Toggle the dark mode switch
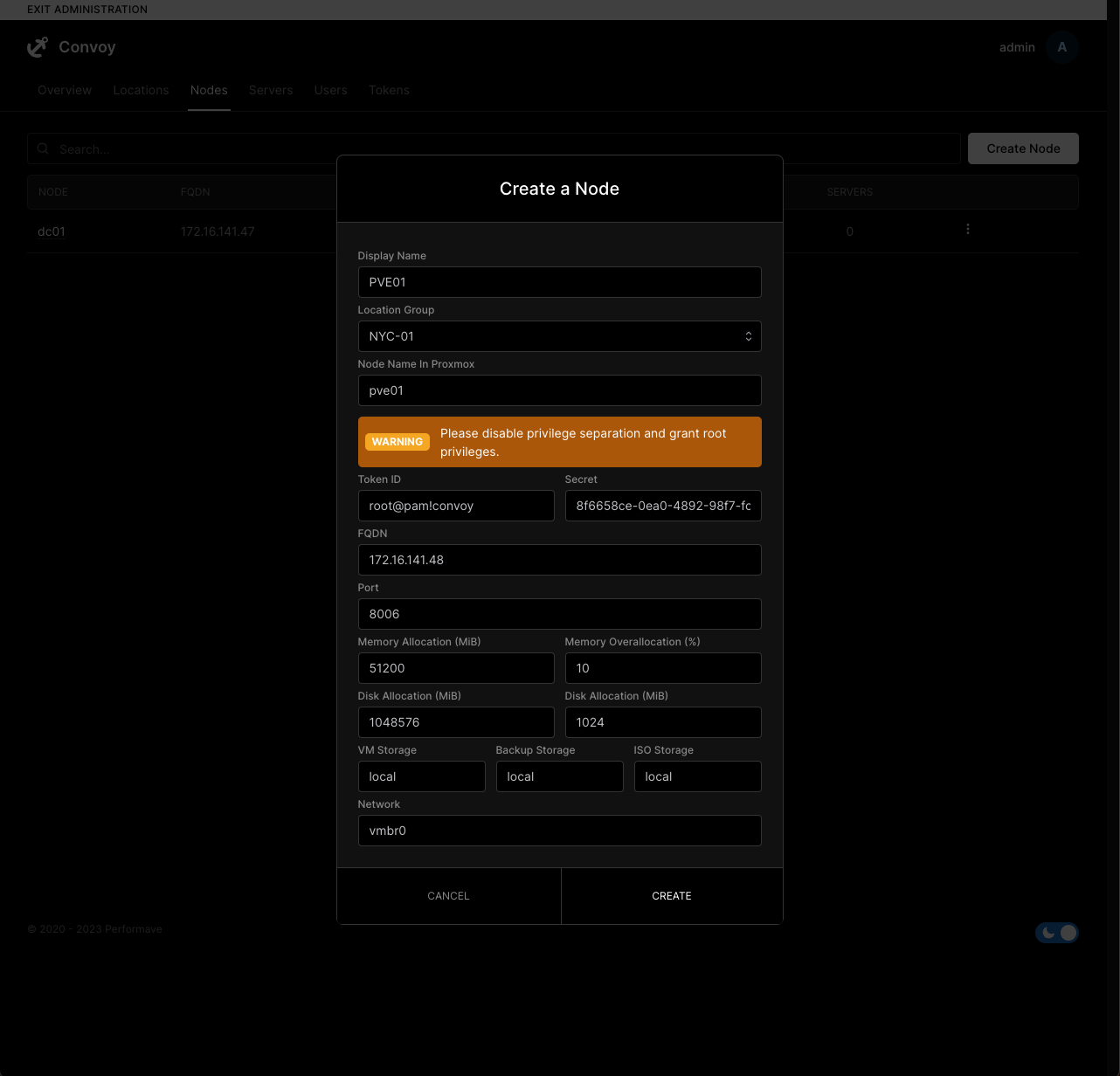 coord(1057,933)
